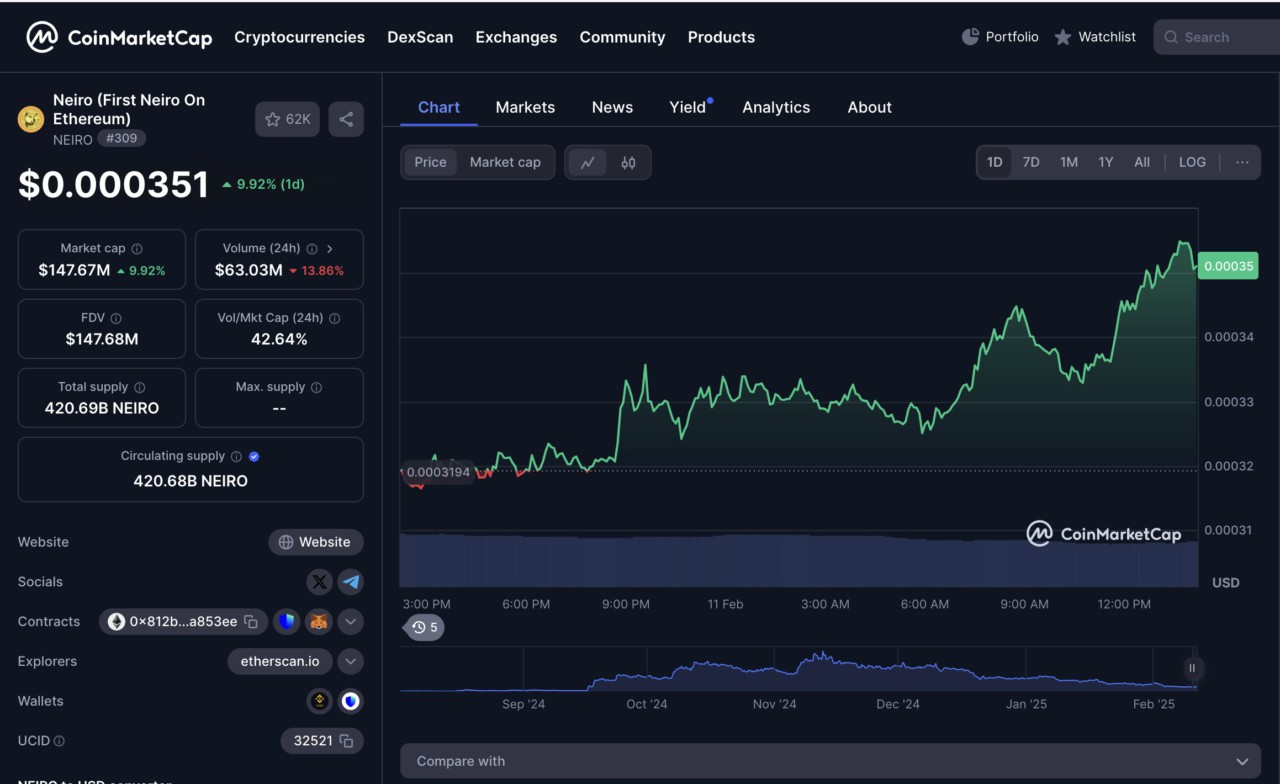Image resolution: width=1280 pixels, height=784 pixels.
Task: Open the Telegram social icon
Action: coord(350,582)
